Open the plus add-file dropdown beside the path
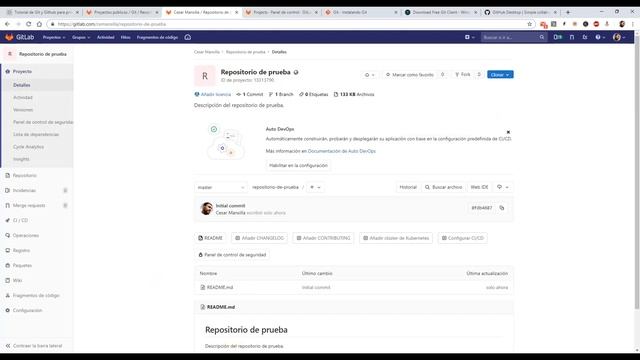 click(x=315, y=187)
